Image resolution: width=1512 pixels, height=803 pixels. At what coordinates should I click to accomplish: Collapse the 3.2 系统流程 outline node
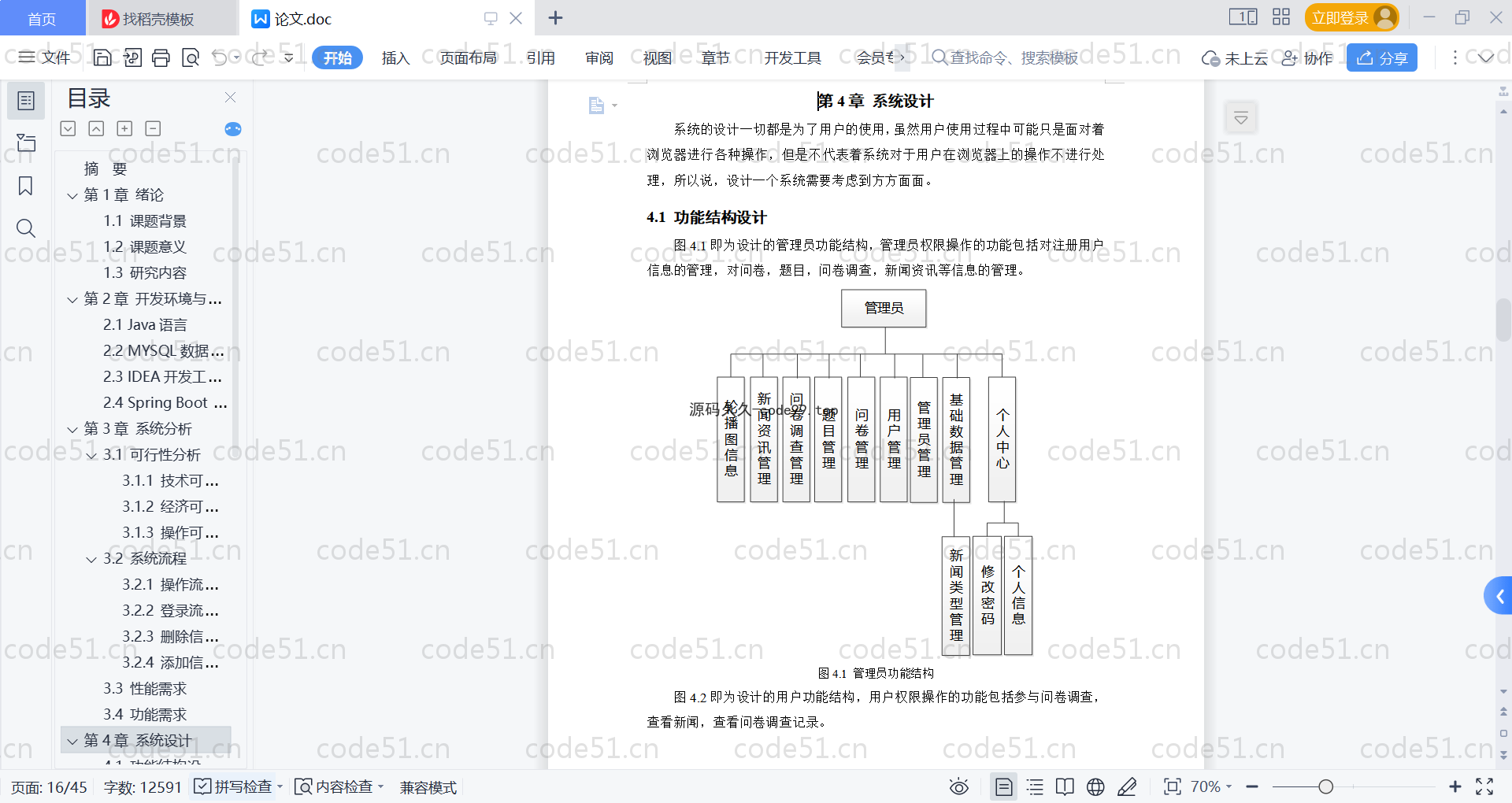tap(91, 559)
